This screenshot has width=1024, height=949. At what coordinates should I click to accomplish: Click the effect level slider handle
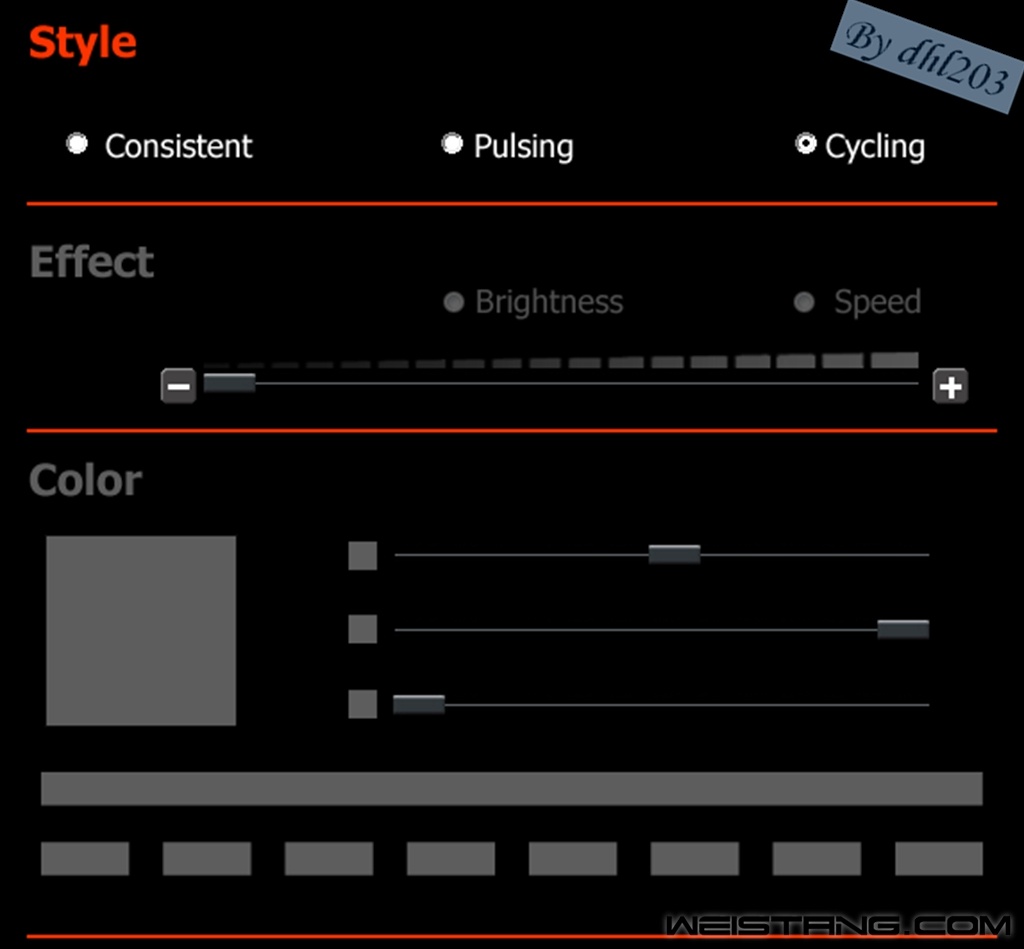(229, 382)
